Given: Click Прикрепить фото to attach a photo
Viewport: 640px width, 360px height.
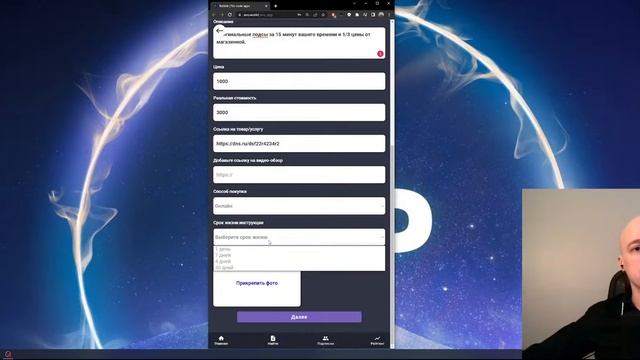Looking at the screenshot, I should coord(257,283).
